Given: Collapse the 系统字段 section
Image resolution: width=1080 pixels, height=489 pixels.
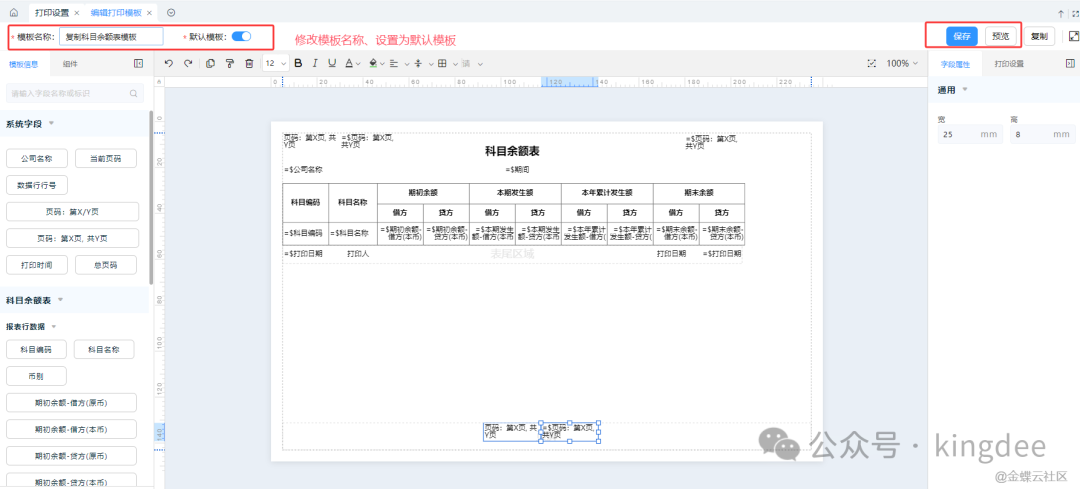Looking at the screenshot, I should point(51,124).
